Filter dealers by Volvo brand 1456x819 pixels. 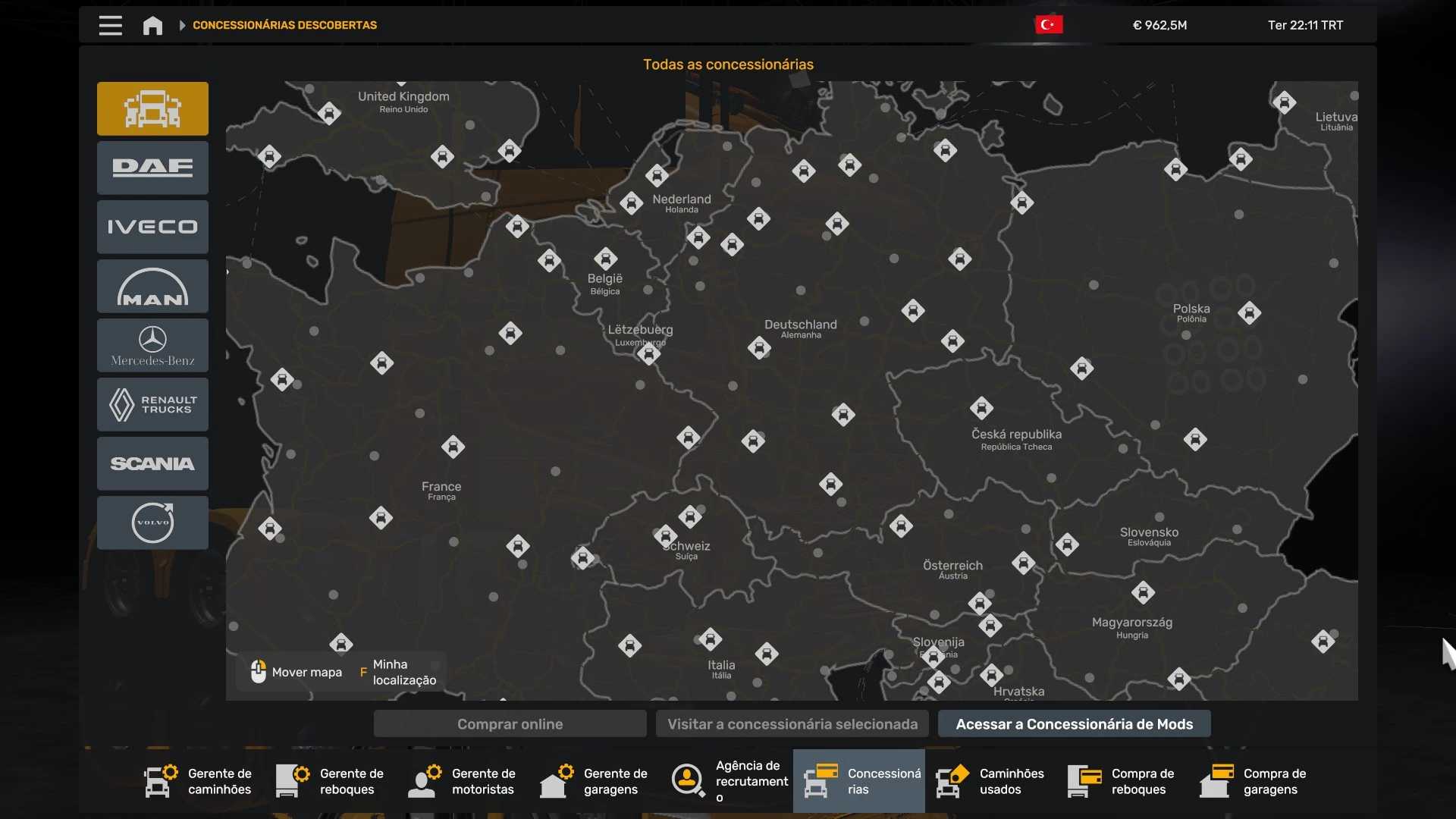152,522
